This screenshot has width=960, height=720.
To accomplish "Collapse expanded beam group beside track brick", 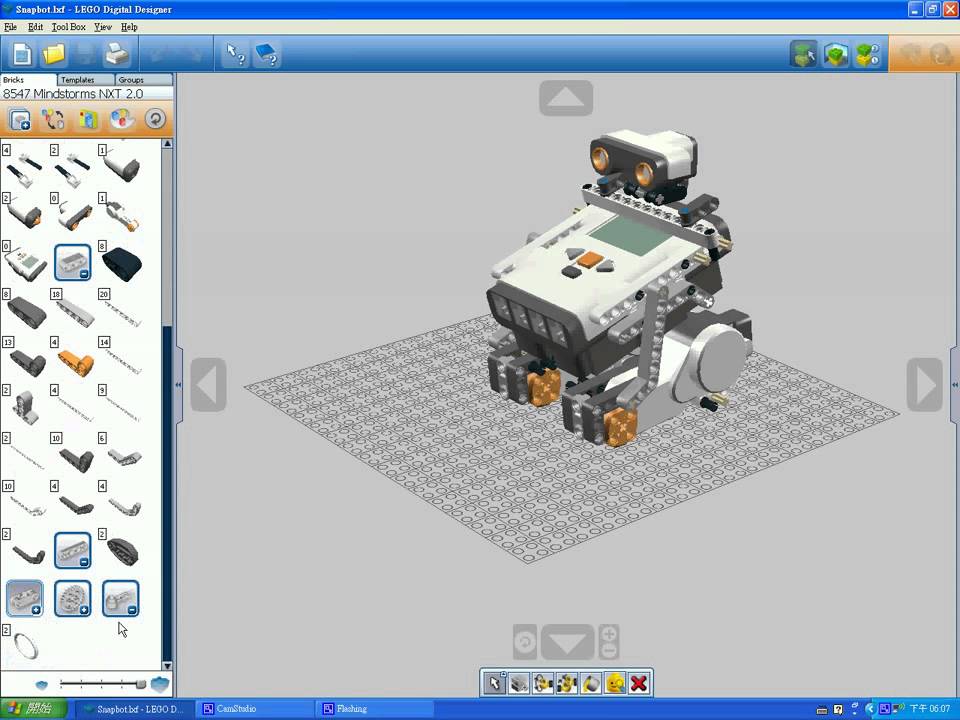I will pos(72,550).
